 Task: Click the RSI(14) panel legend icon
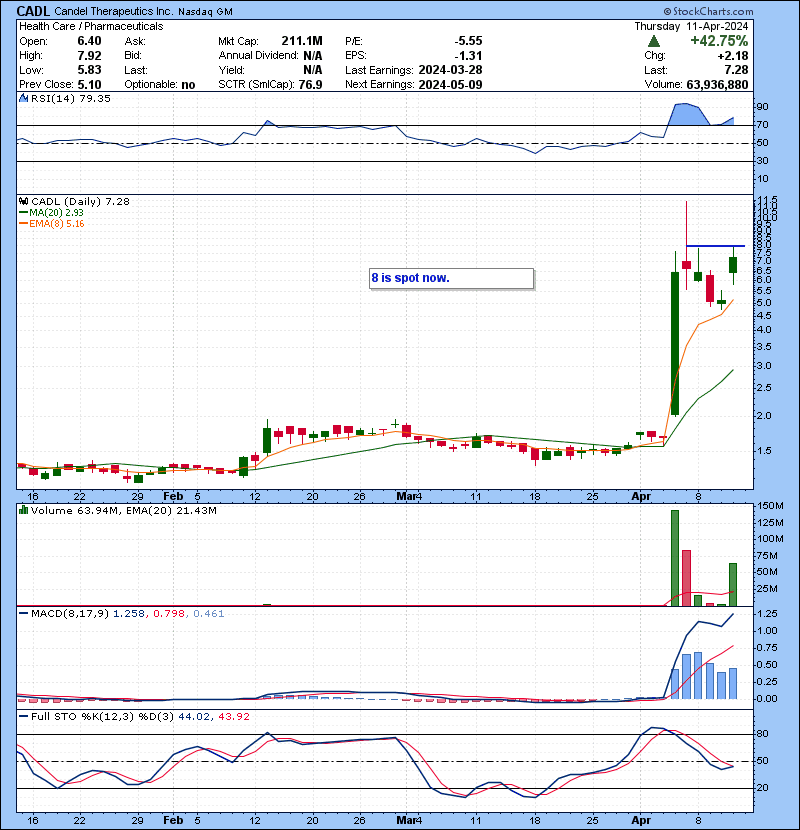pos(23,98)
